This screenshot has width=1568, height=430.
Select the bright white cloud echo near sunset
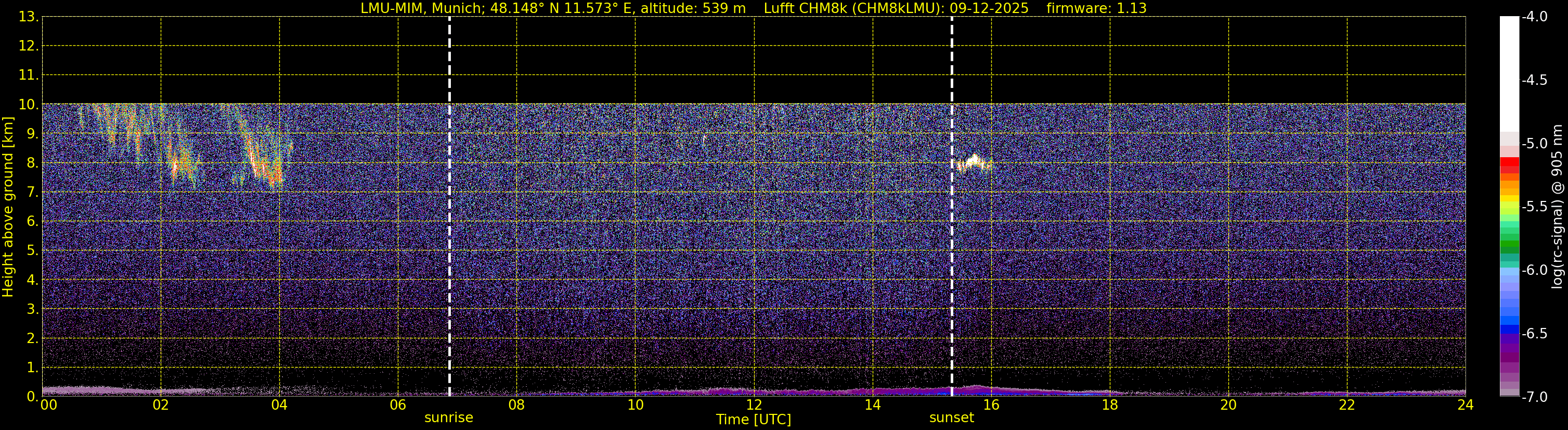click(x=974, y=162)
